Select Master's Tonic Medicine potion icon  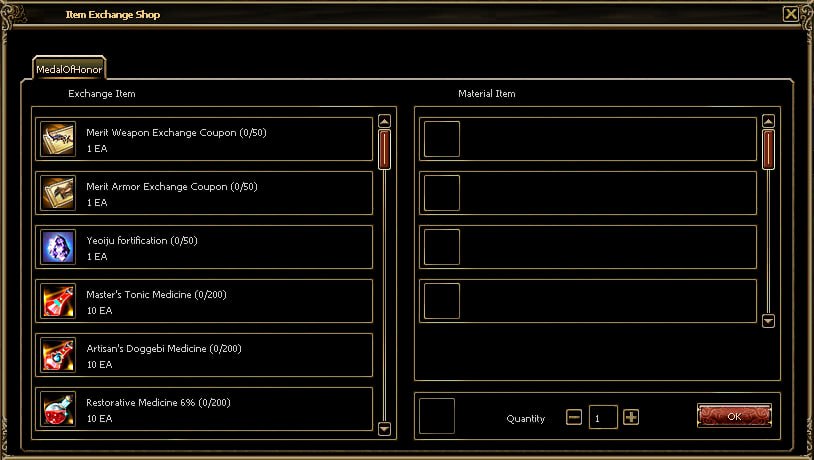click(x=58, y=301)
